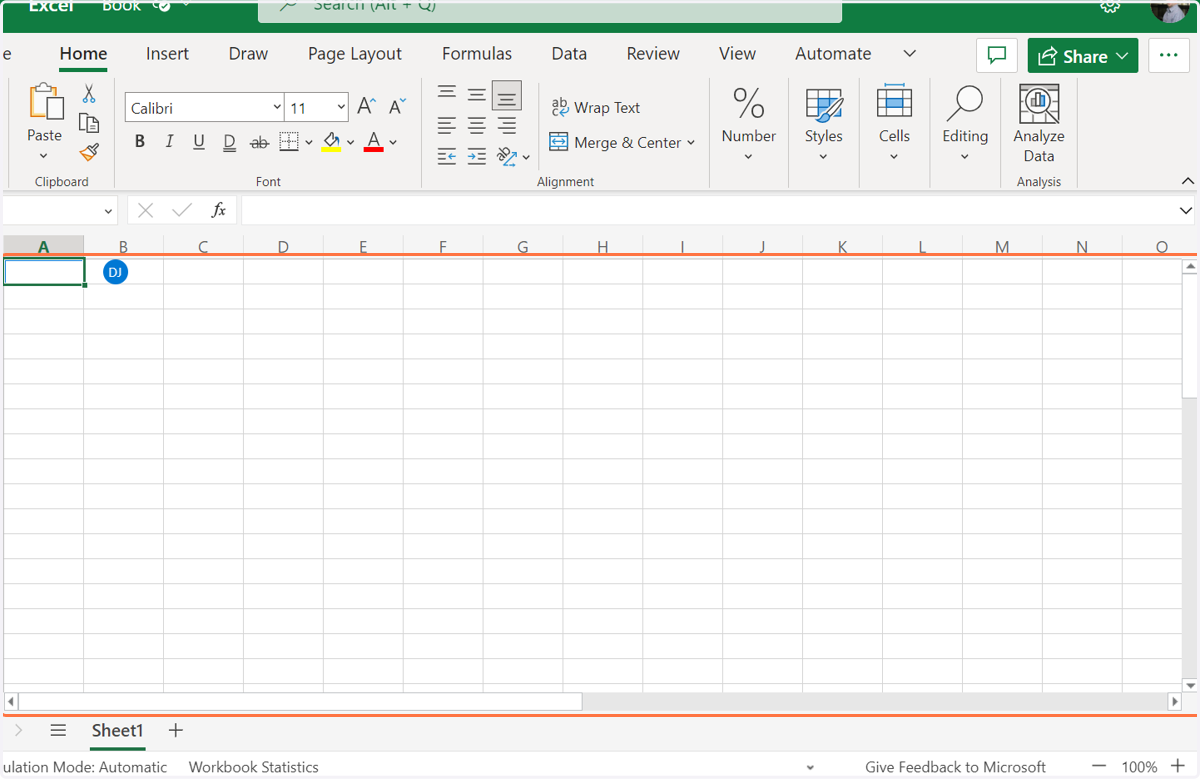The width and height of the screenshot is (1200, 779).
Task: Select Top Align in Alignment group
Action: 447,94
